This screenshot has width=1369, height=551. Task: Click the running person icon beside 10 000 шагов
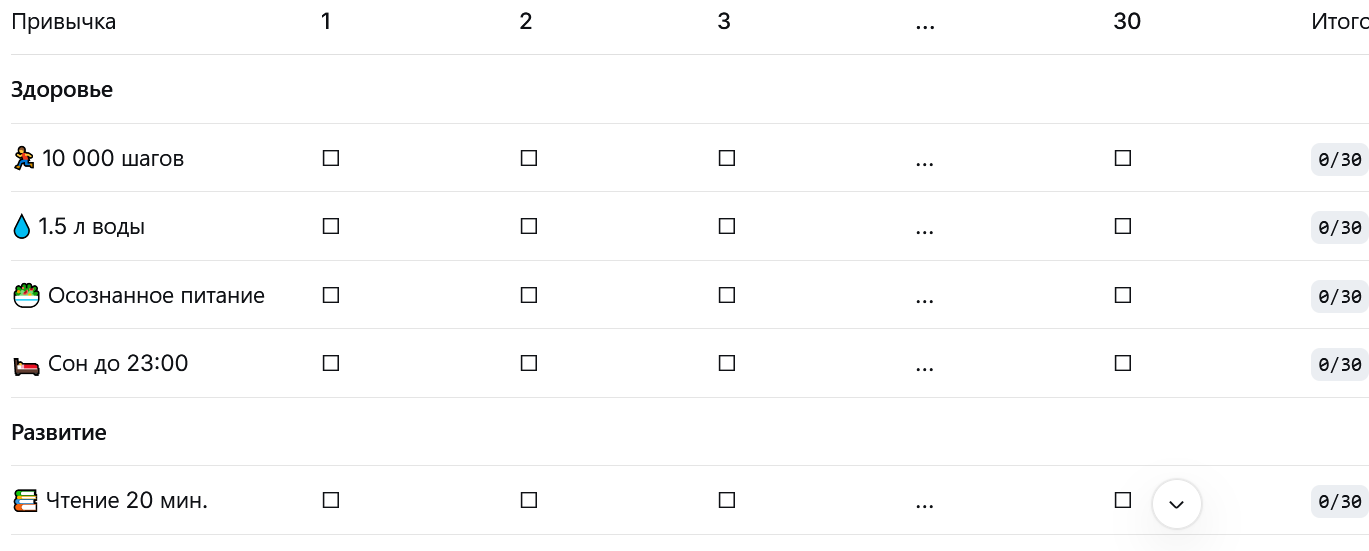pyautogui.click(x=23, y=158)
